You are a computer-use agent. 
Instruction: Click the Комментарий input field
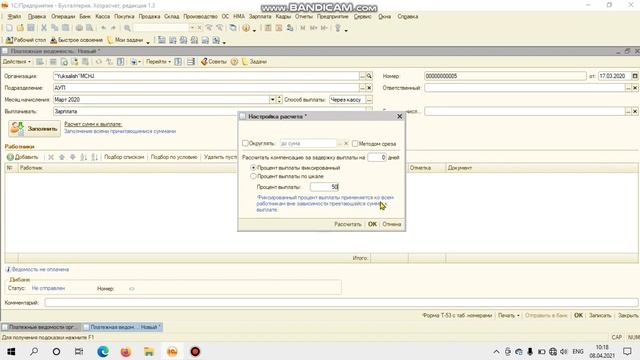click(x=341, y=302)
